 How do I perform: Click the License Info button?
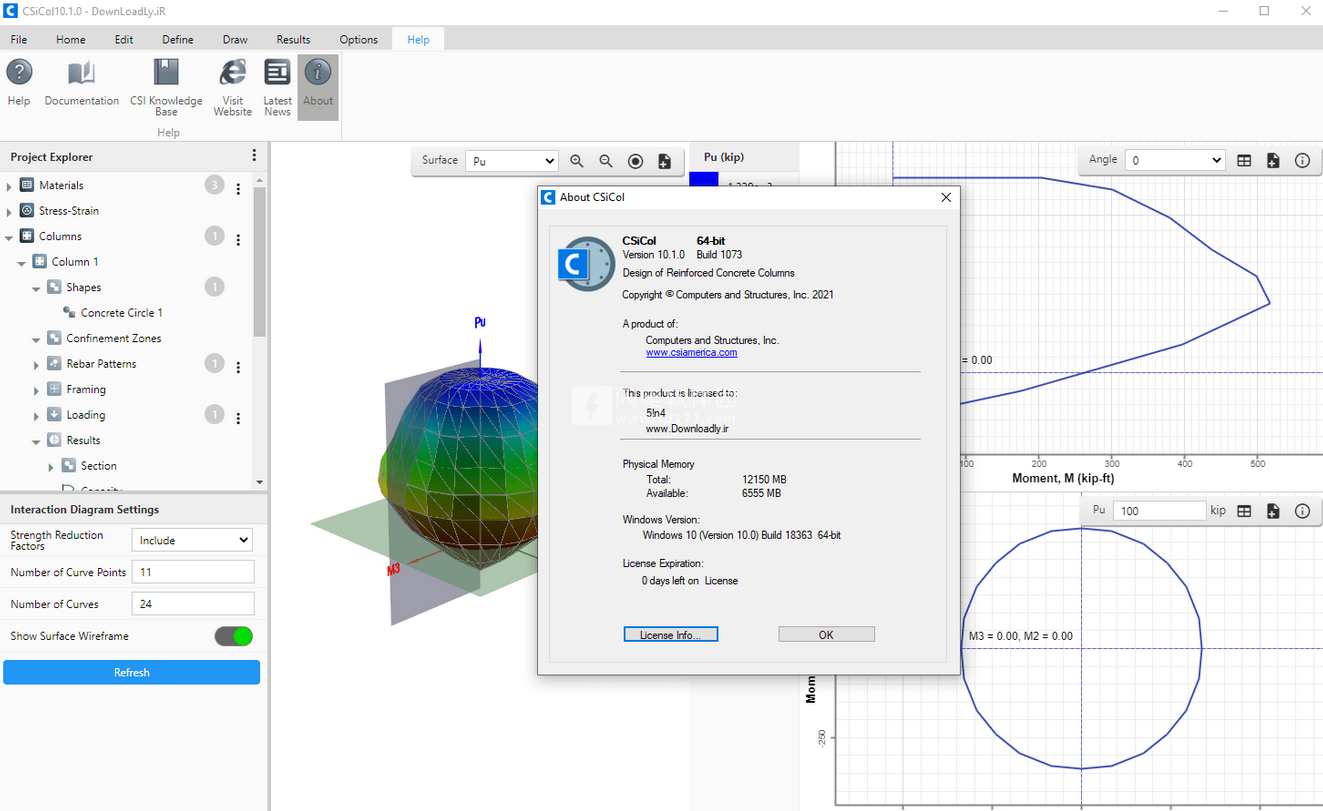click(671, 634)
